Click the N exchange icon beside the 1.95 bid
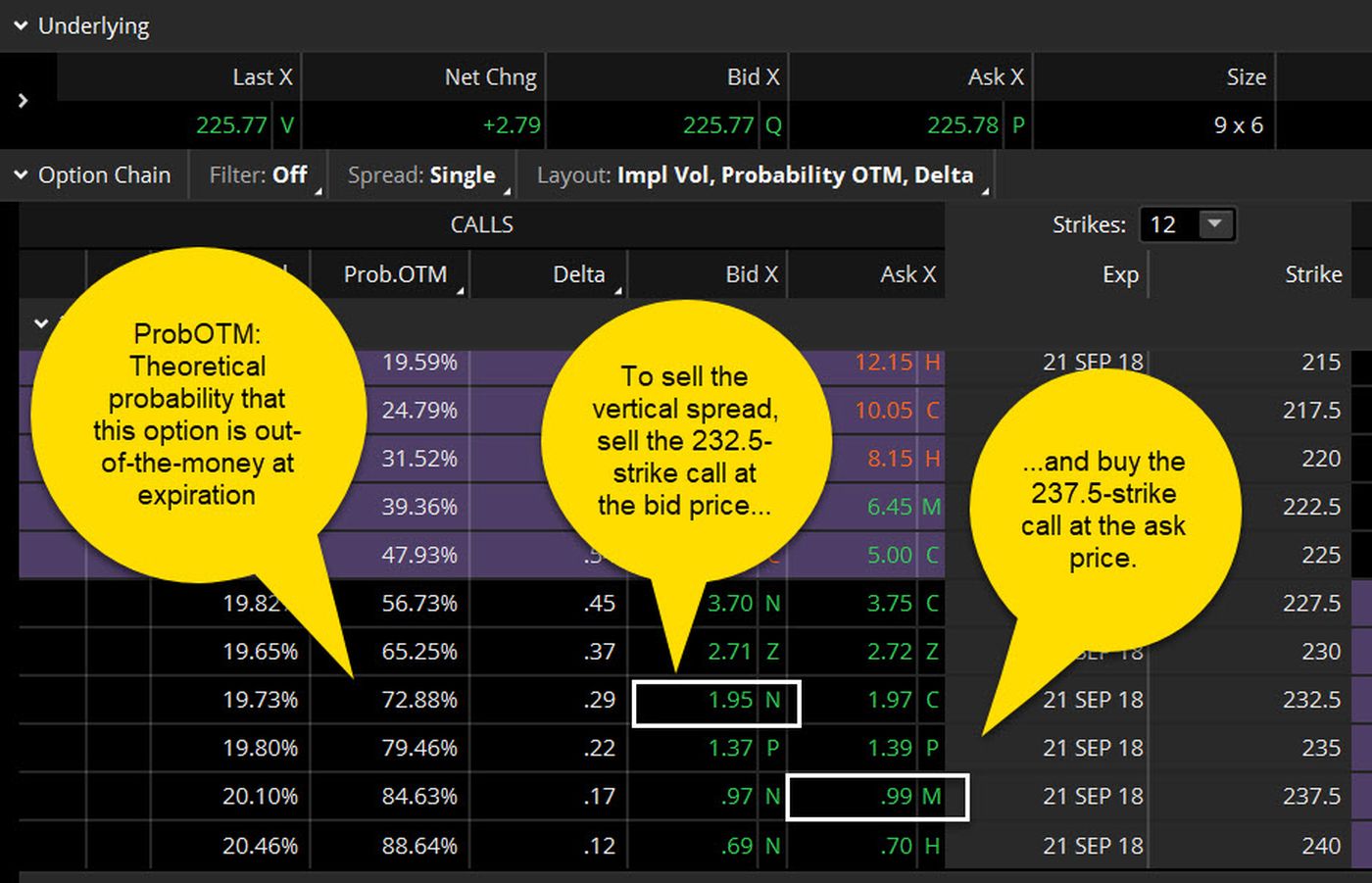 click(771, 700)
